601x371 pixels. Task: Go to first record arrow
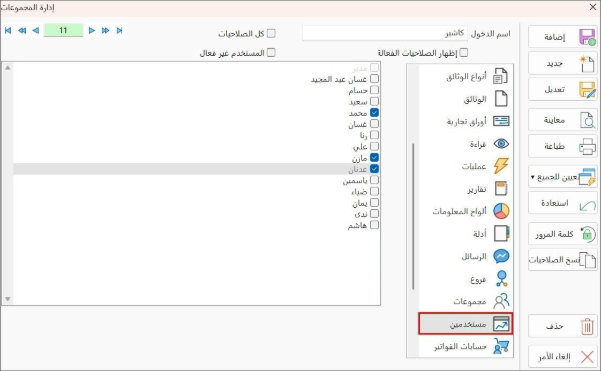point(8,31)
